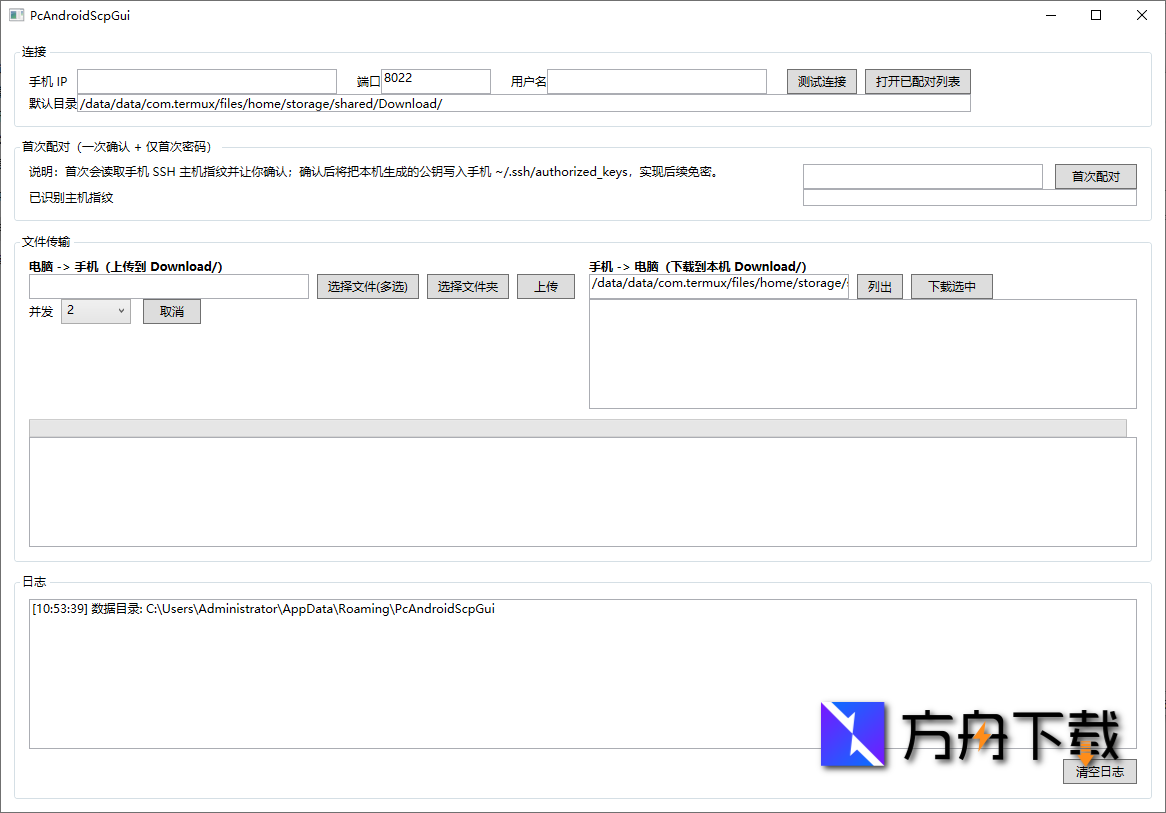
Task: Open the 打开已配对列表 window
Action: pyautogui.click(x=917, y=81)
